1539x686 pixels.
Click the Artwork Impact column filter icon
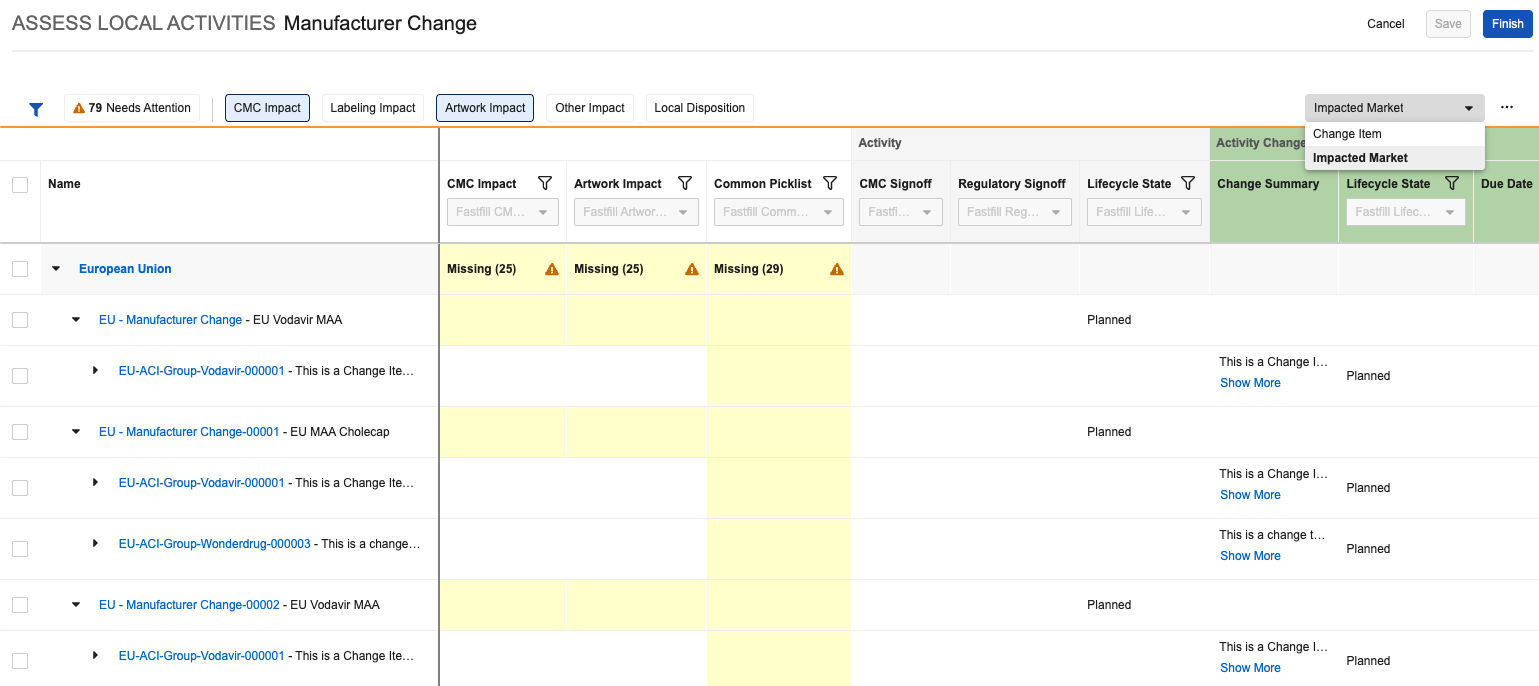click(x=685, y=183)
